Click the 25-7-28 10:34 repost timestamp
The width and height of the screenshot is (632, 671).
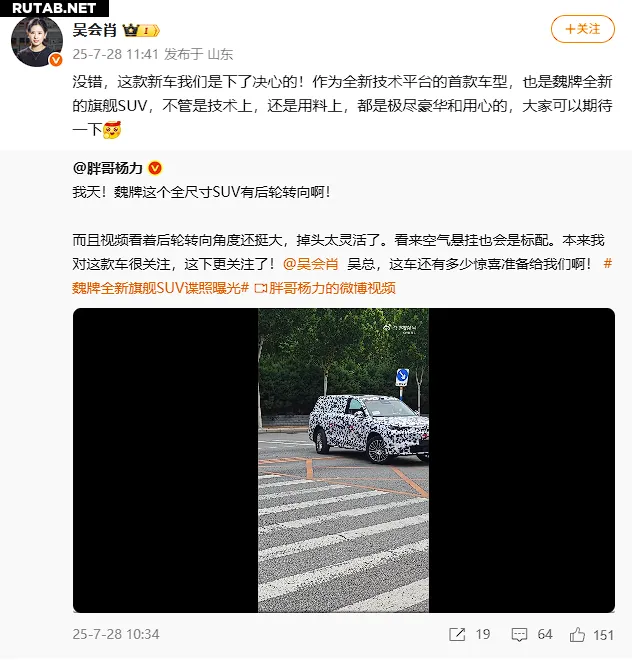click(116, 634)
